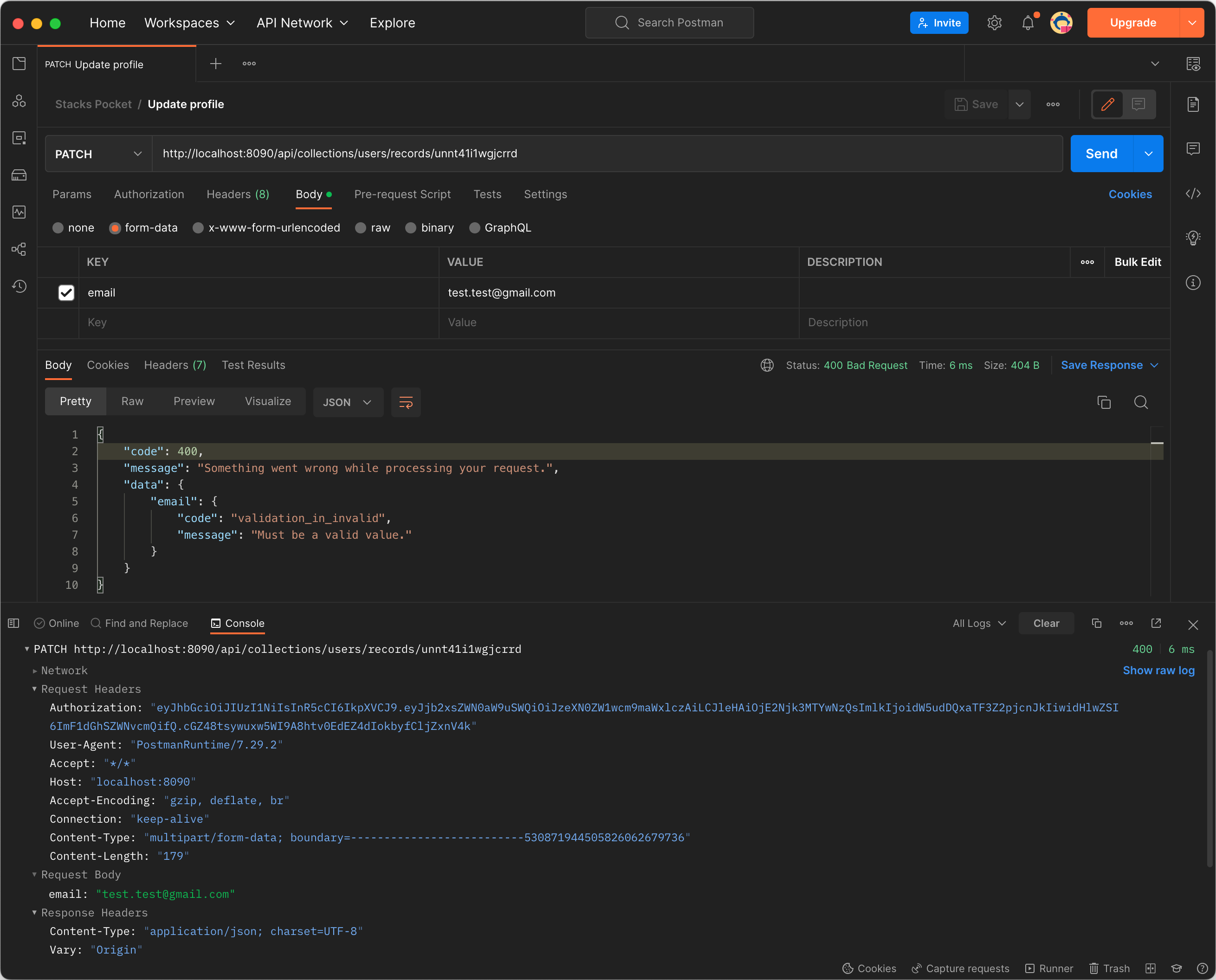Open the request documentation panel
Image resolution: width=1216 pixels, height=980 pixels.
(1193, 104)
